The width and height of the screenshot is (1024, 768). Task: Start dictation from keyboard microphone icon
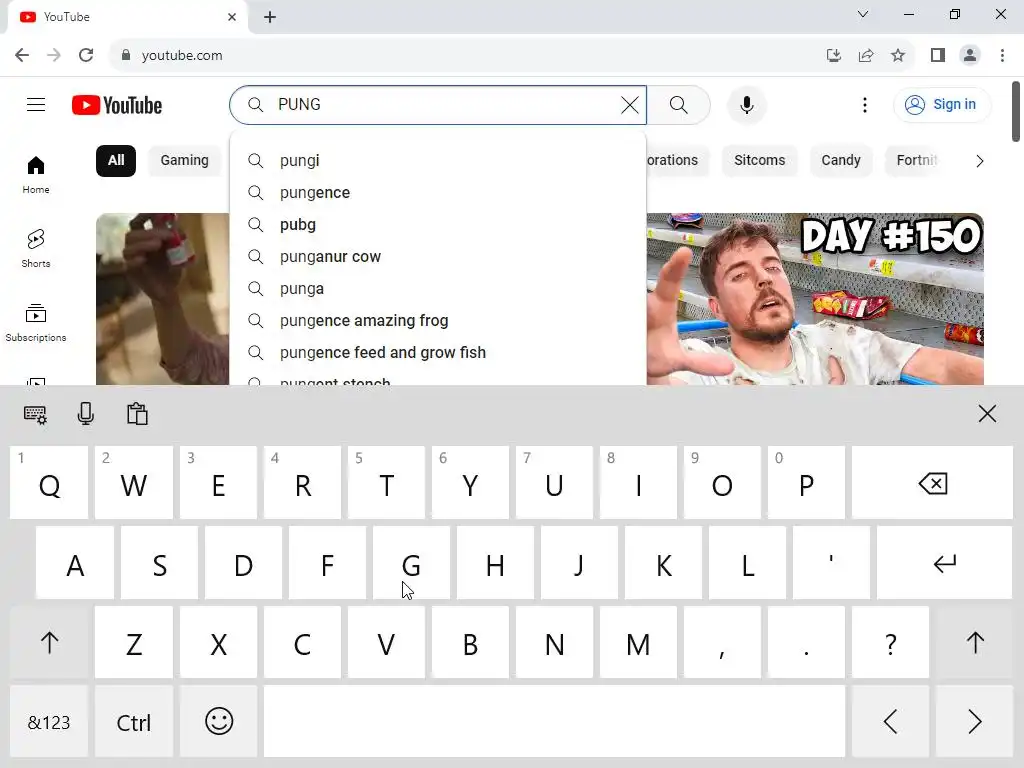click(86, 414)
